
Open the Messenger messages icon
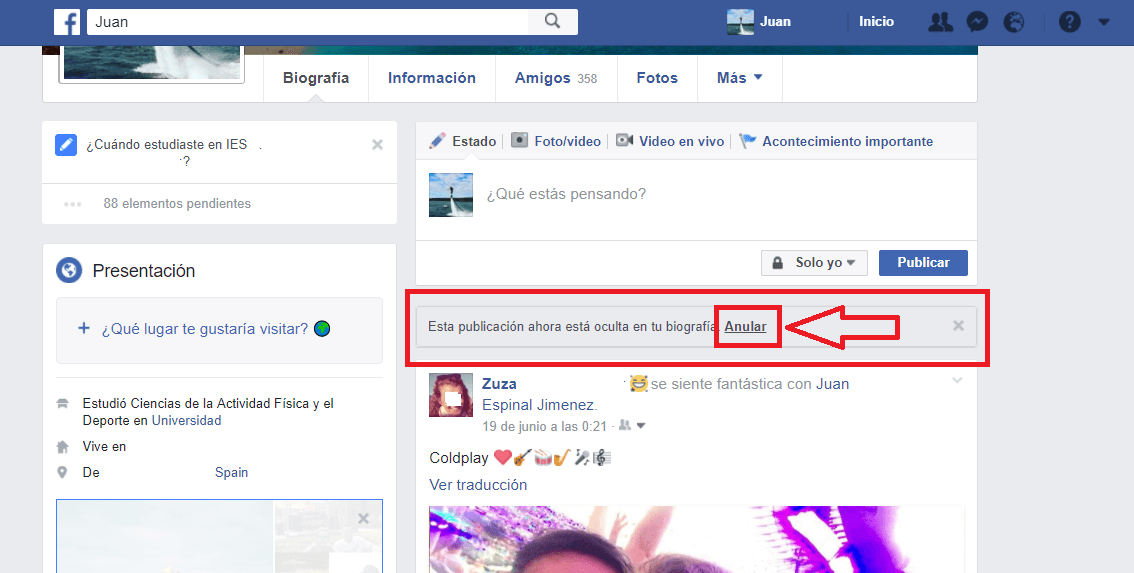(977, 22)
